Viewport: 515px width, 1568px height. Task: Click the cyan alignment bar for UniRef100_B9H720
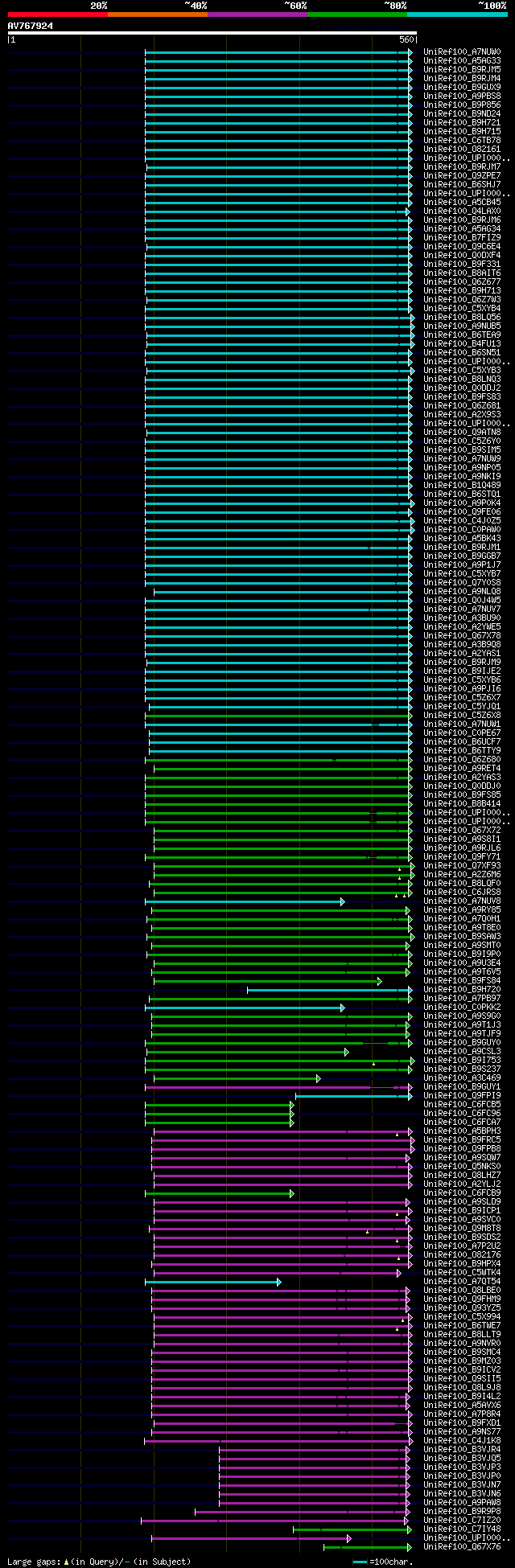click(x=329, y=990)
